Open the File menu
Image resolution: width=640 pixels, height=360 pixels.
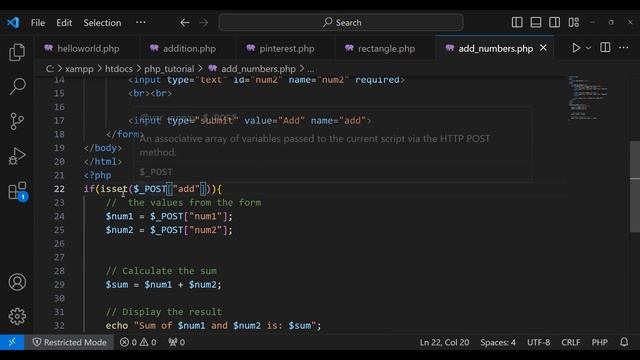(x=38, y=23)
